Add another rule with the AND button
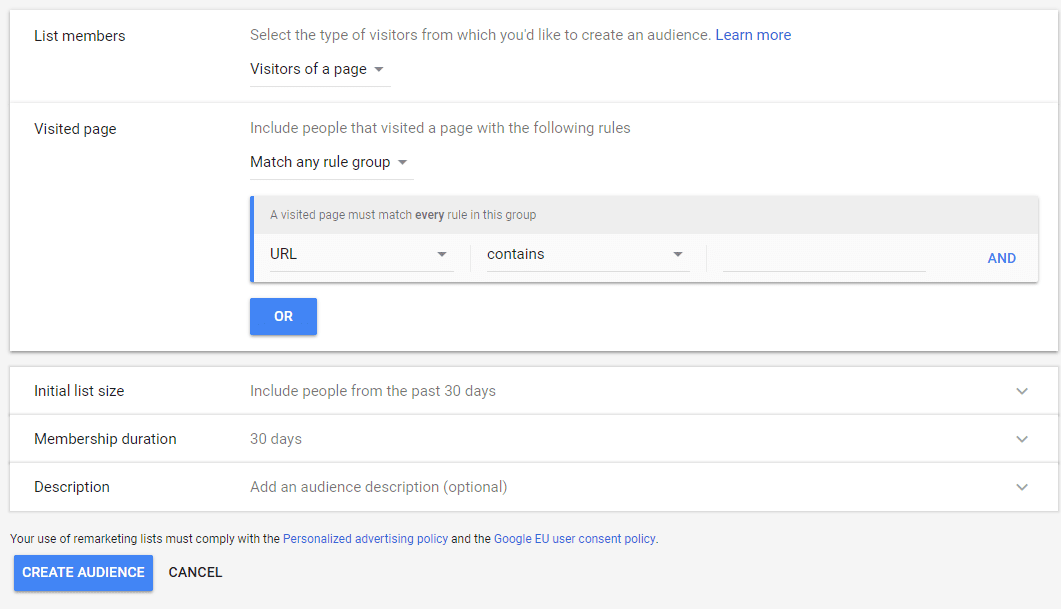This screenshot has height=609, width=1061. coord(1001,258)
